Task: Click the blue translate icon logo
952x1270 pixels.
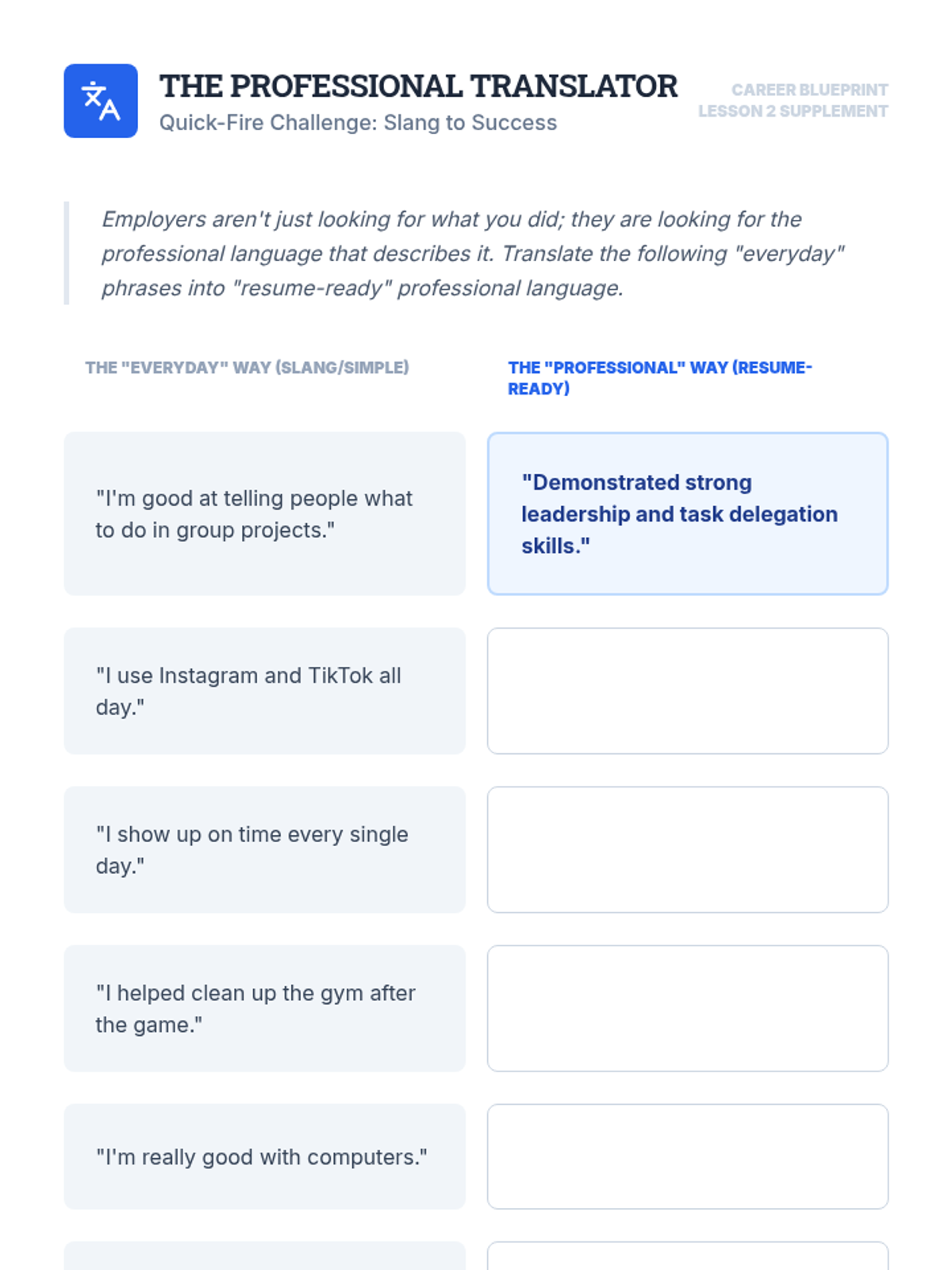Action: click(x=101, y=101)
